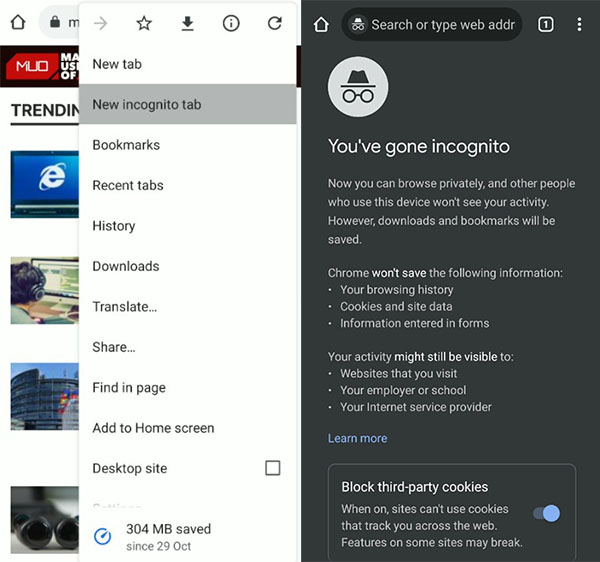This screenshot has width=600, height=562.
Task: Open the tab switcher showing 1 tab
Action: (546, 24)
